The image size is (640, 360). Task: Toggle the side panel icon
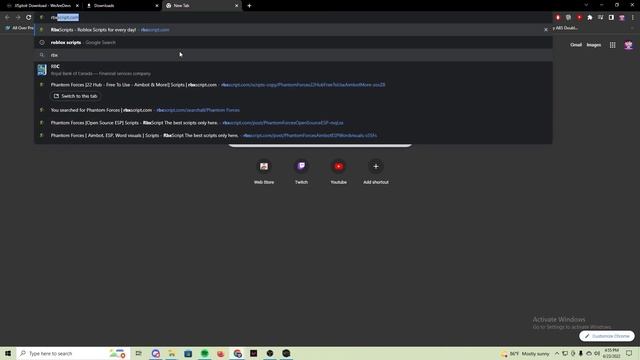[x=611, y=18]
